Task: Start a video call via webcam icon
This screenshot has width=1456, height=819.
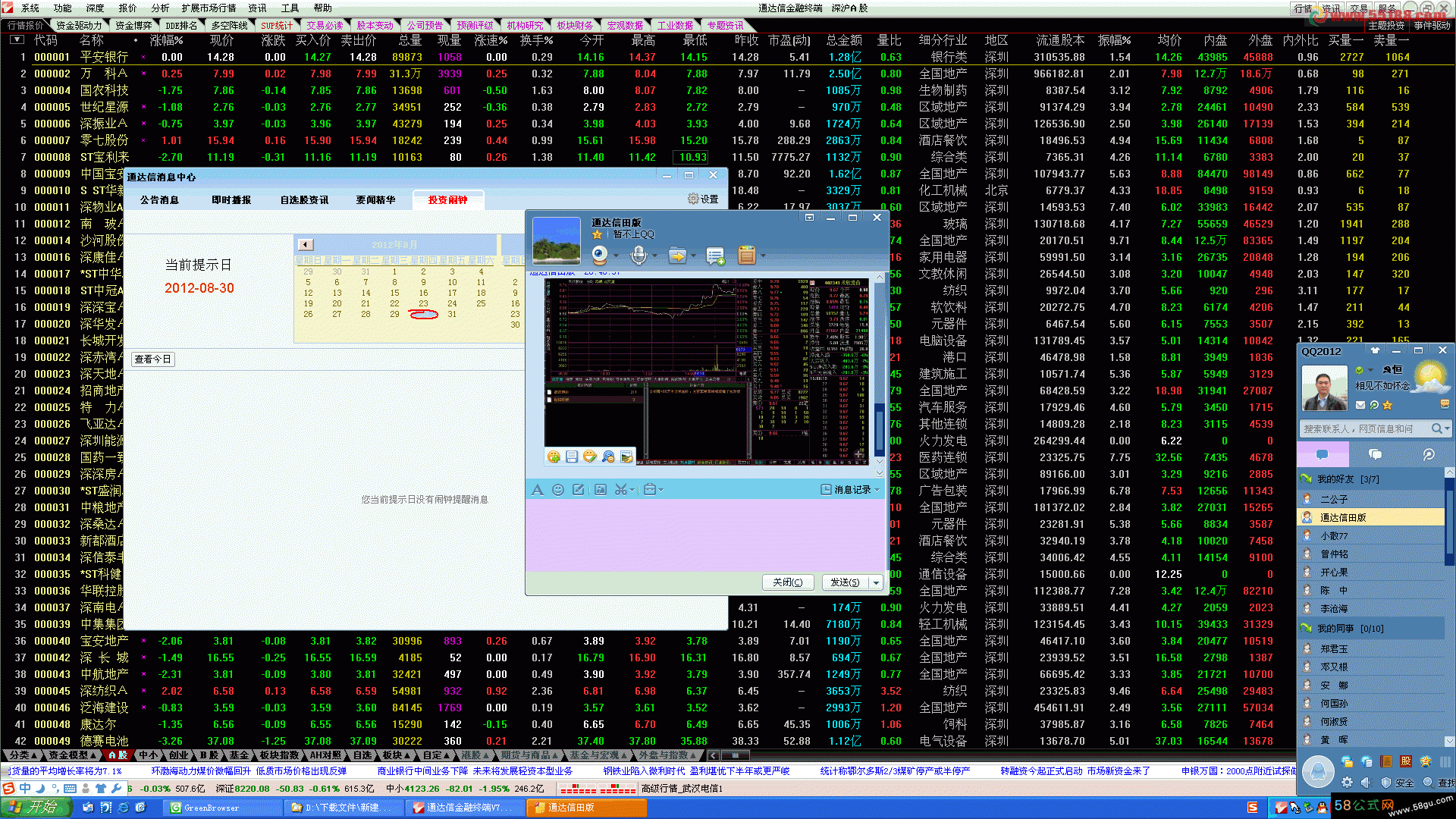Action: tap(599, 256)
